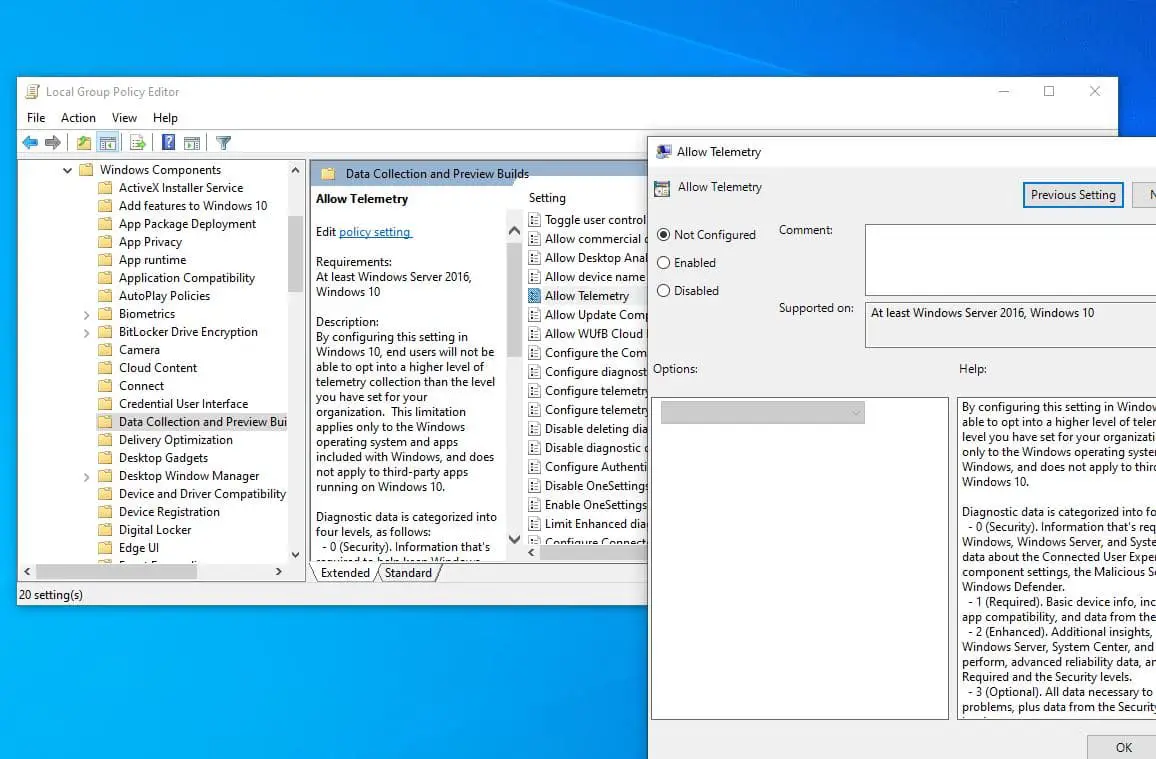
Task: Click description pane scroll down arrow
Action: click(515, 539)
